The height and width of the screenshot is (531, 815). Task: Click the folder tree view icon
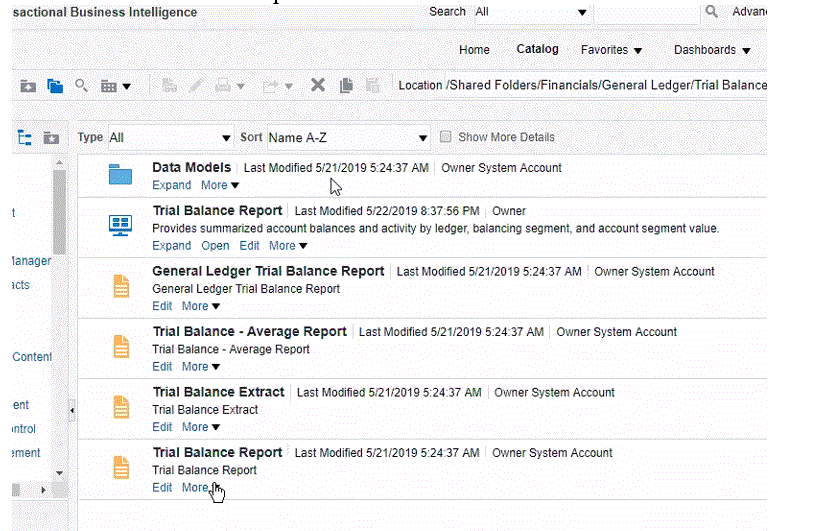25,137
